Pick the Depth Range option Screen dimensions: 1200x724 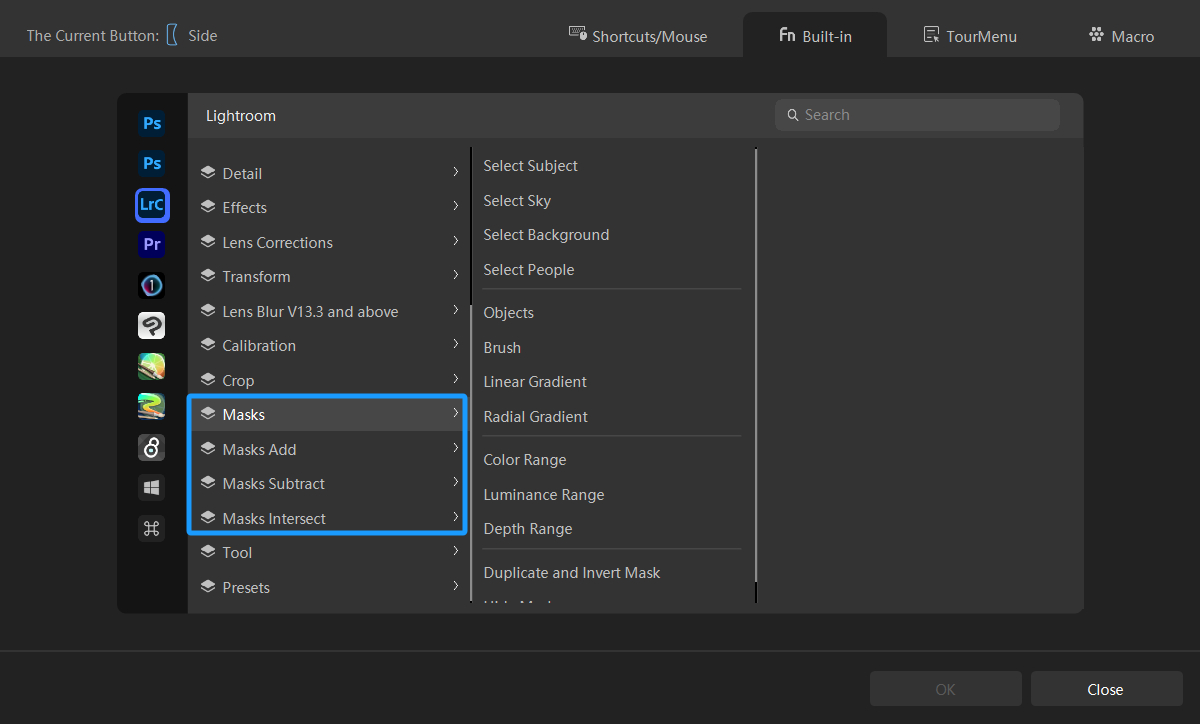(x=528, y=529)
